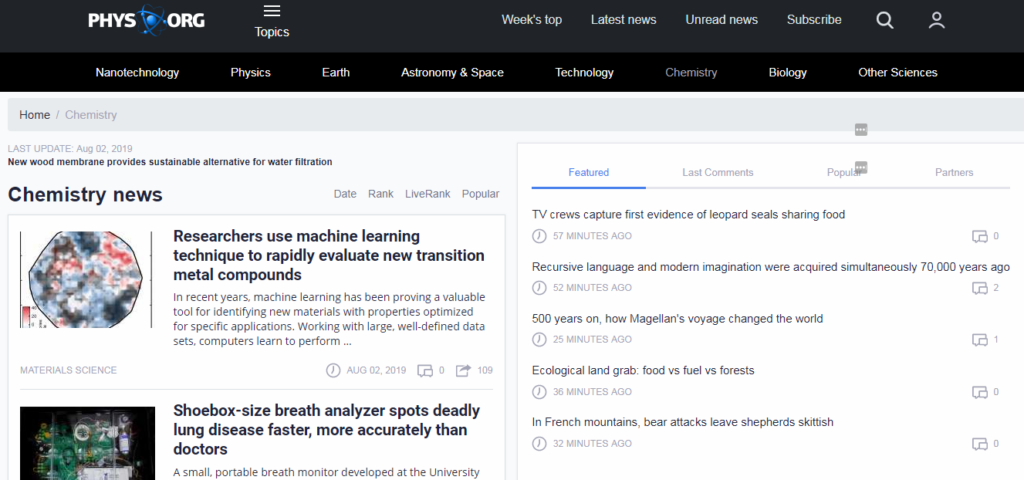
Task: Open Unread news
Action: click(722, 20)
